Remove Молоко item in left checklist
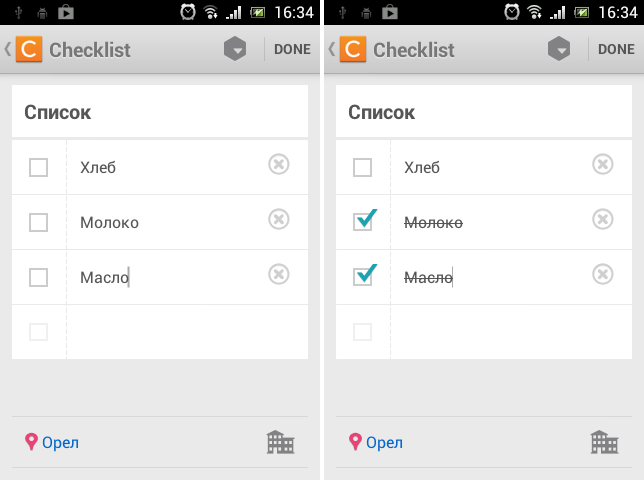The width and height of the screenshot is (644, 480). click(x=279, y=219)
